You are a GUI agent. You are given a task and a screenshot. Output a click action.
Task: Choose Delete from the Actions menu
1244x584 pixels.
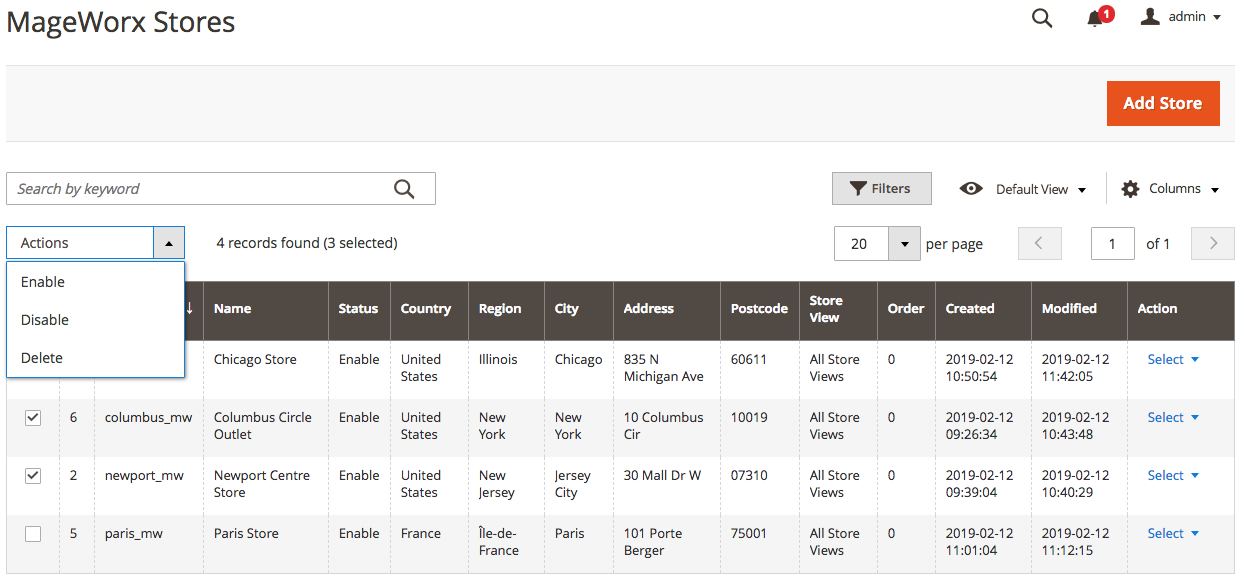[x=96, y=358]
